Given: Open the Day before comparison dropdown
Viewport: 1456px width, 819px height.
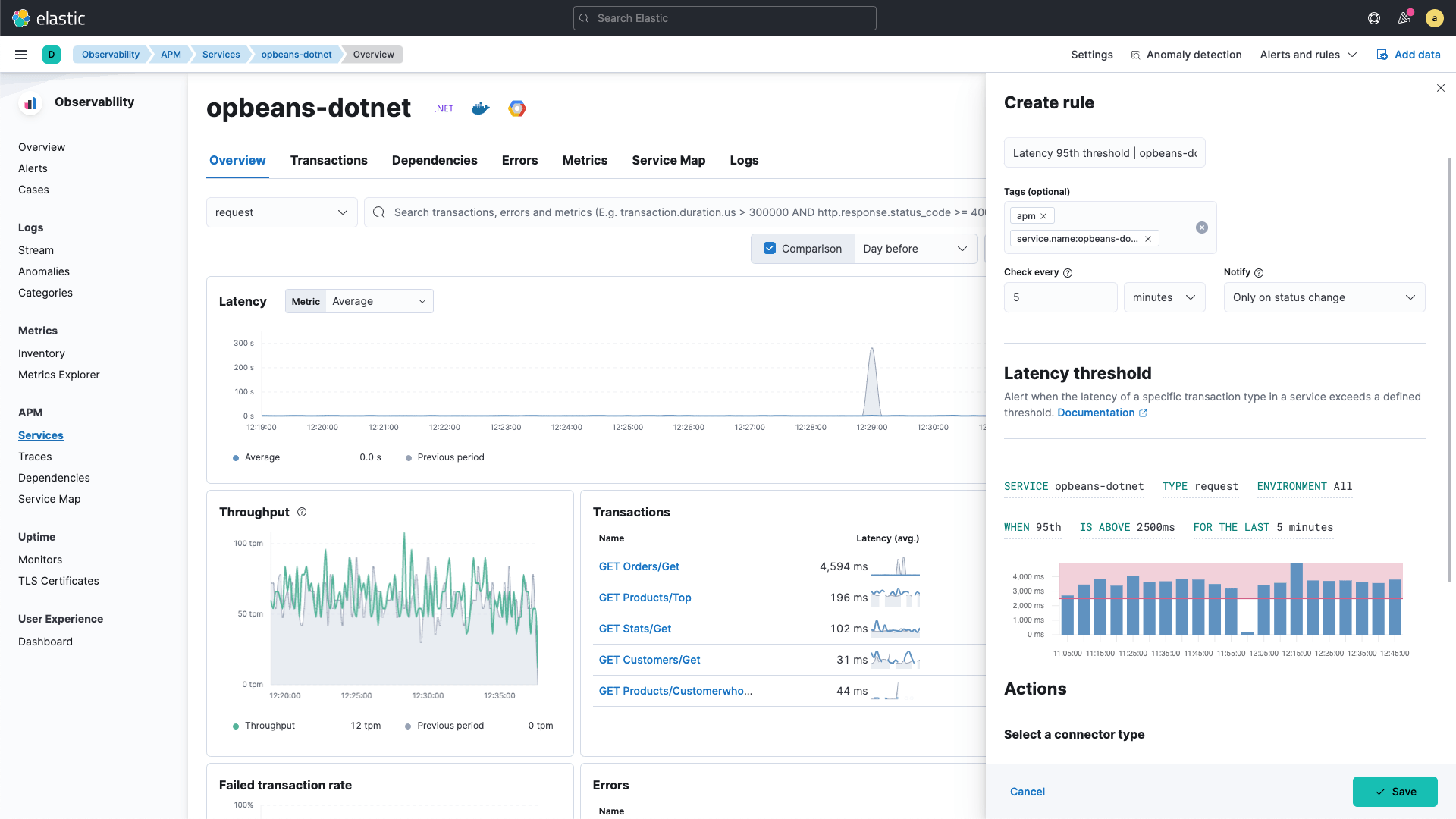Looking at the screenshot, I should [x=915, y=249].
